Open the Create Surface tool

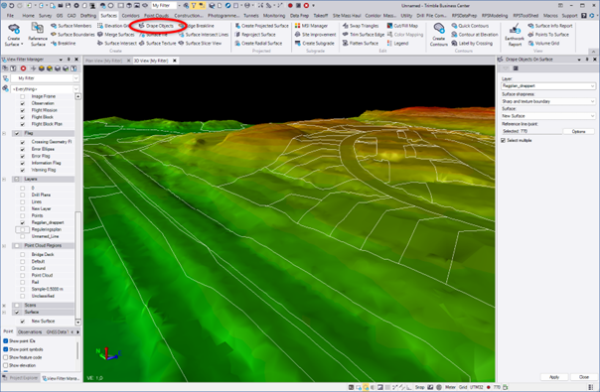coord(13,34)
